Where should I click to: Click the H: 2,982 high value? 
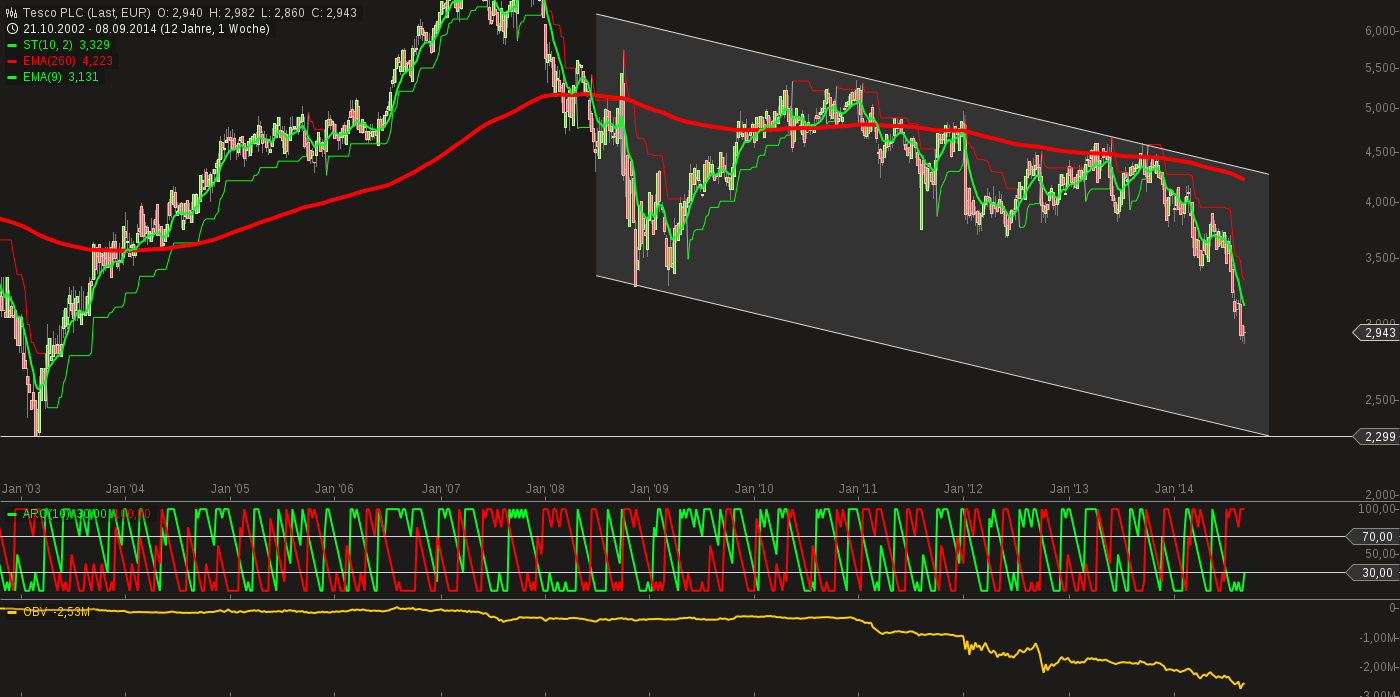[230, 13]
